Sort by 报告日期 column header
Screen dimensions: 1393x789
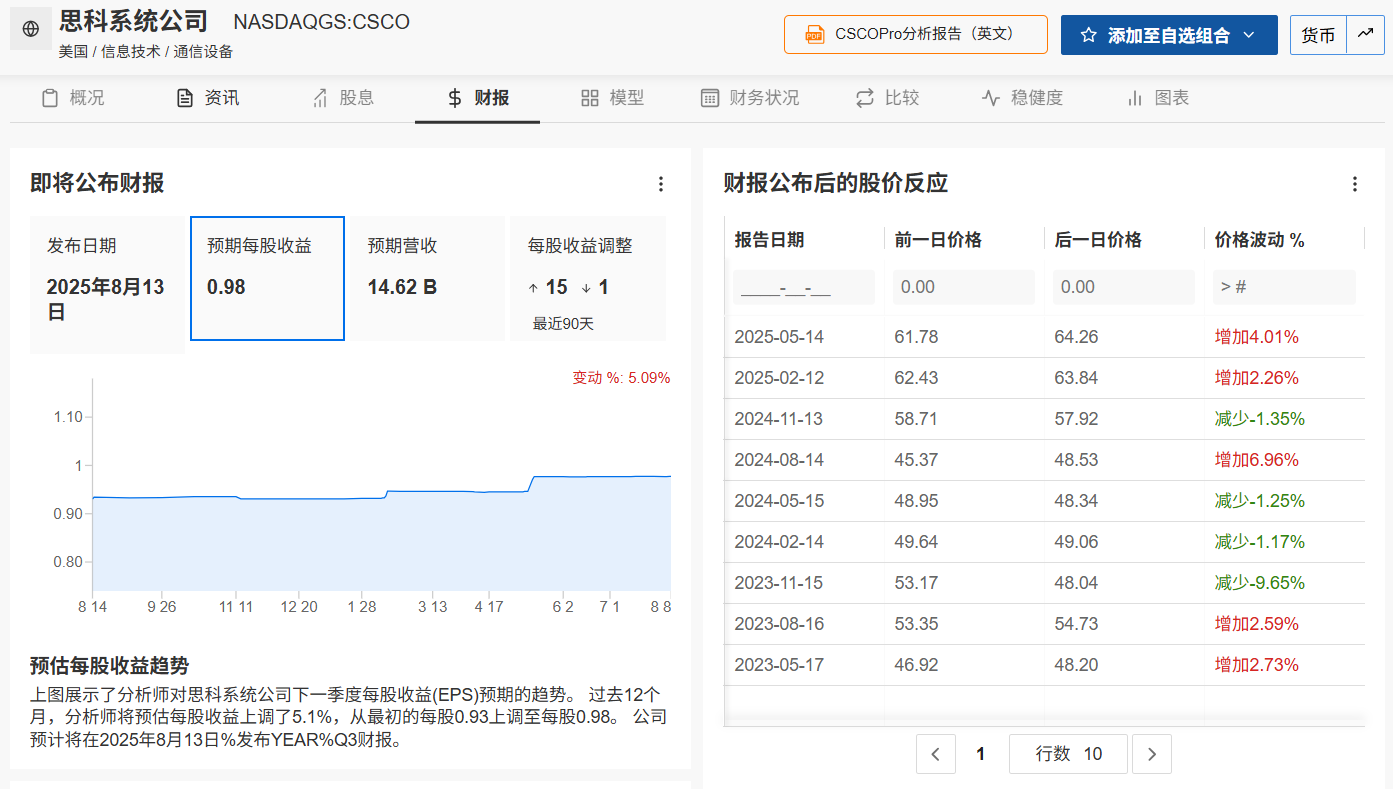(769, 240)
